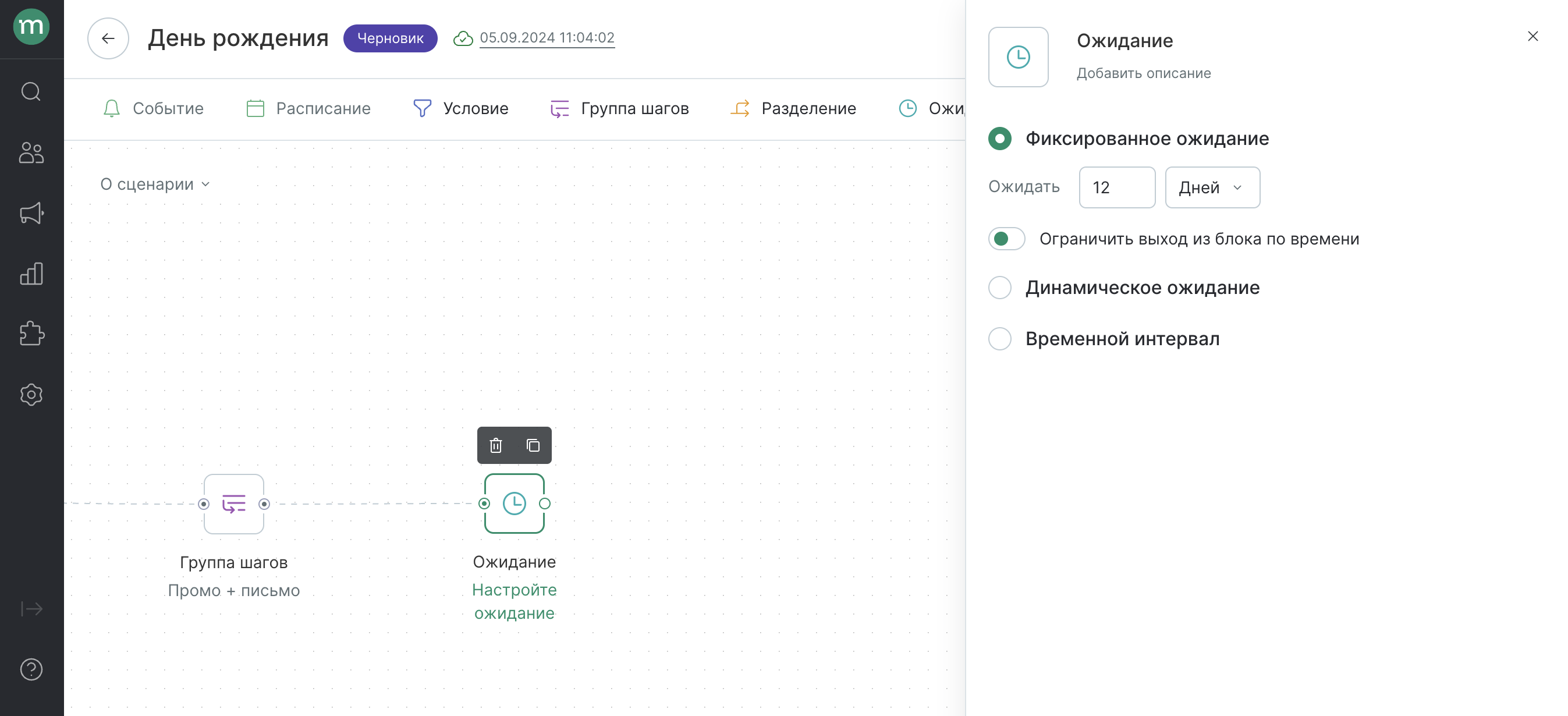1568x716 pixels.
Task: Click the output connector of Ожидание node
Action: click(544, 504)
